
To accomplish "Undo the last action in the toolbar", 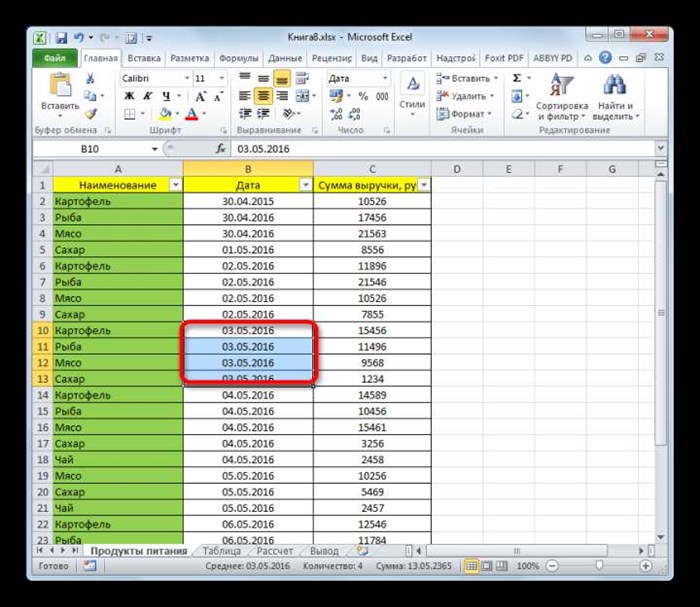I will [x=79, y=38].
